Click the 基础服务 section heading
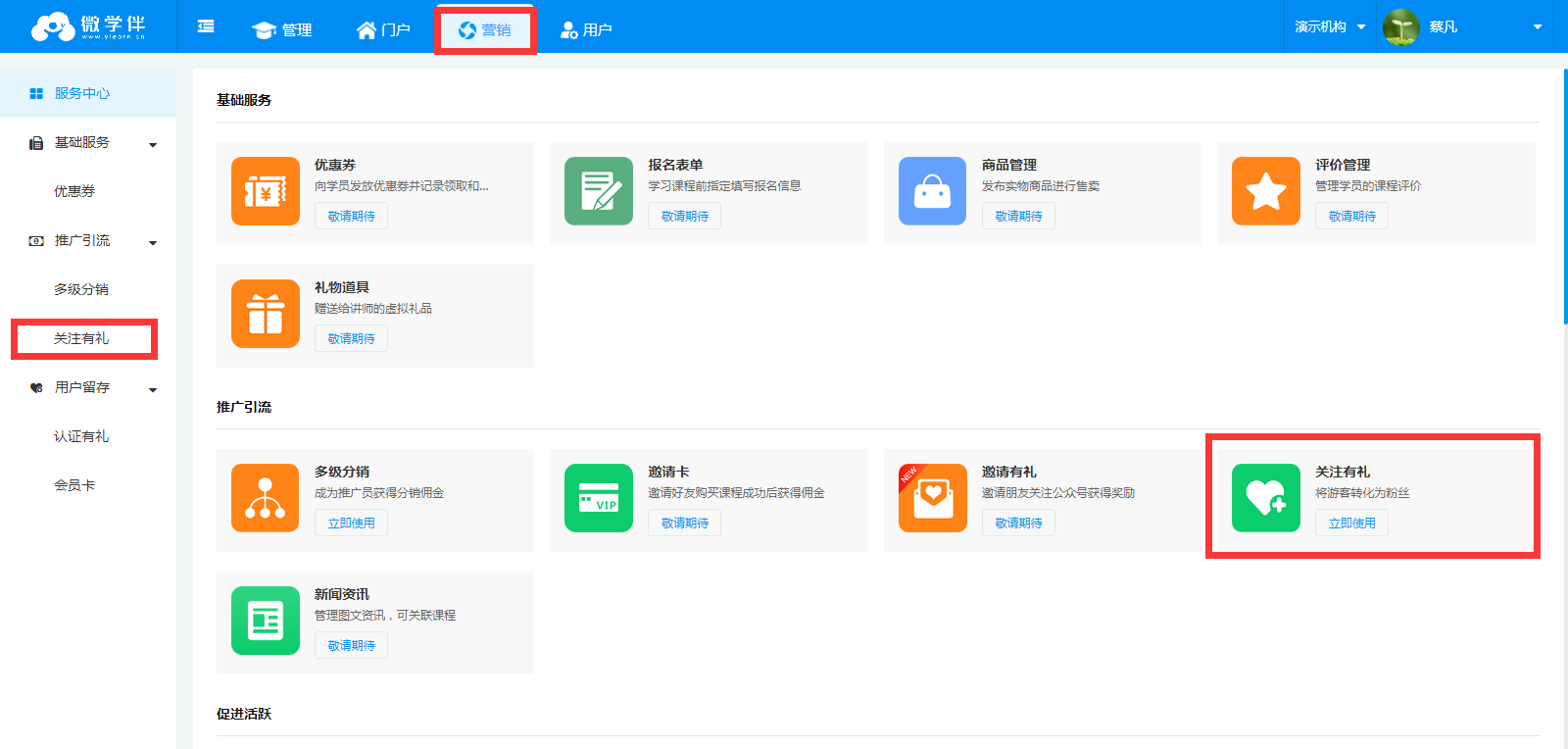 (x=244, y=100)
